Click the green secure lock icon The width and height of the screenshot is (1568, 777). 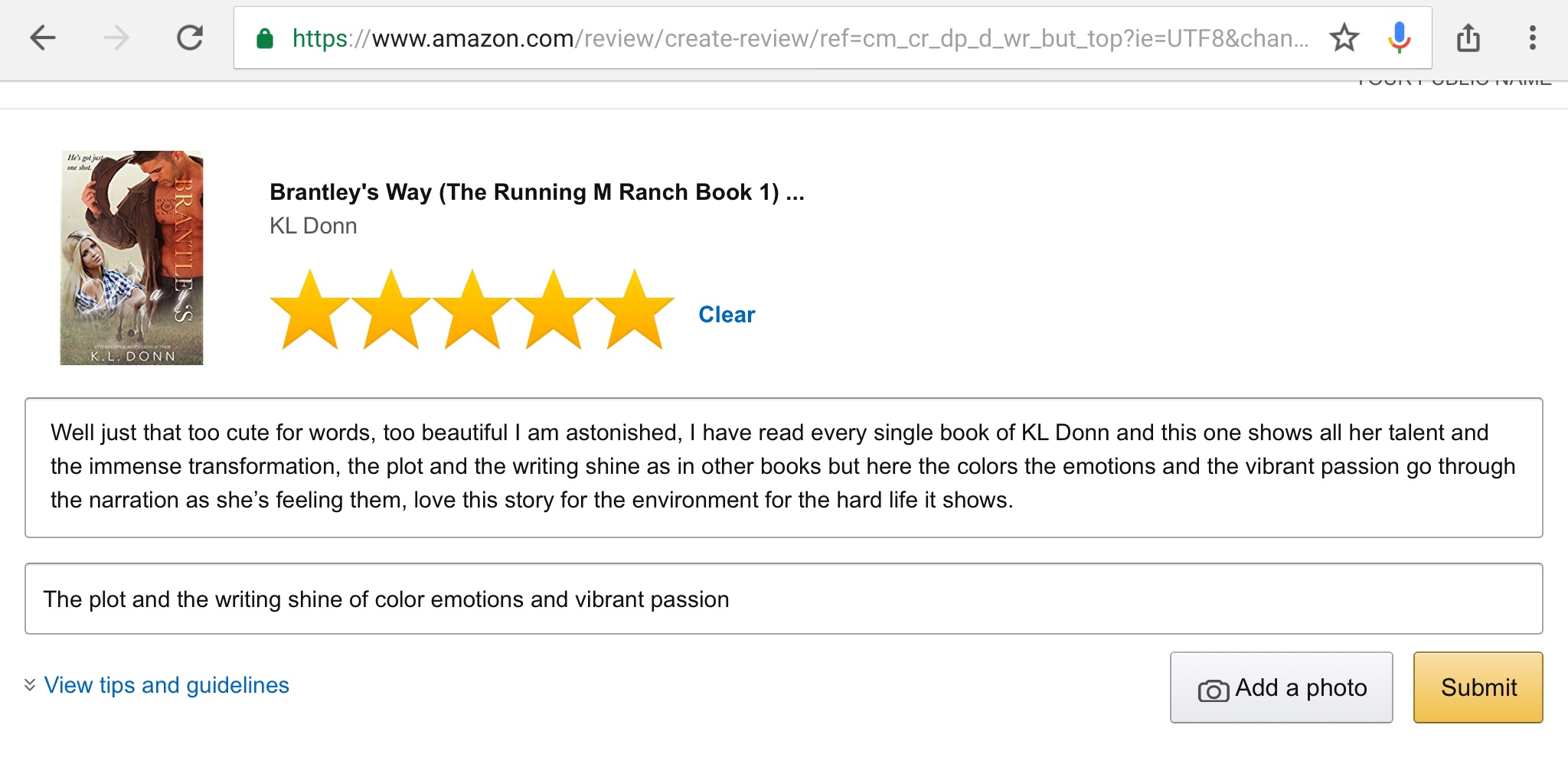pos(265,38)
